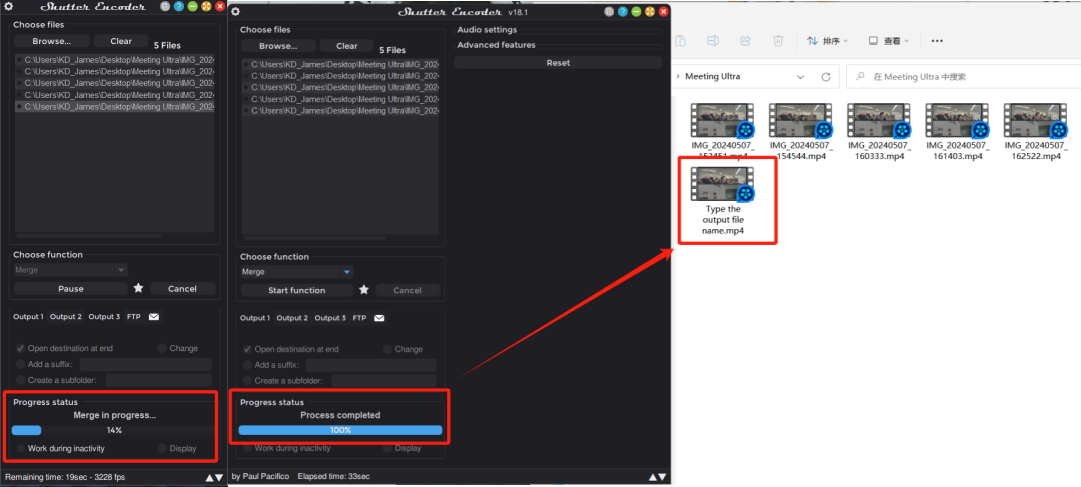Click the Start function button

click(x=296, y=290)
